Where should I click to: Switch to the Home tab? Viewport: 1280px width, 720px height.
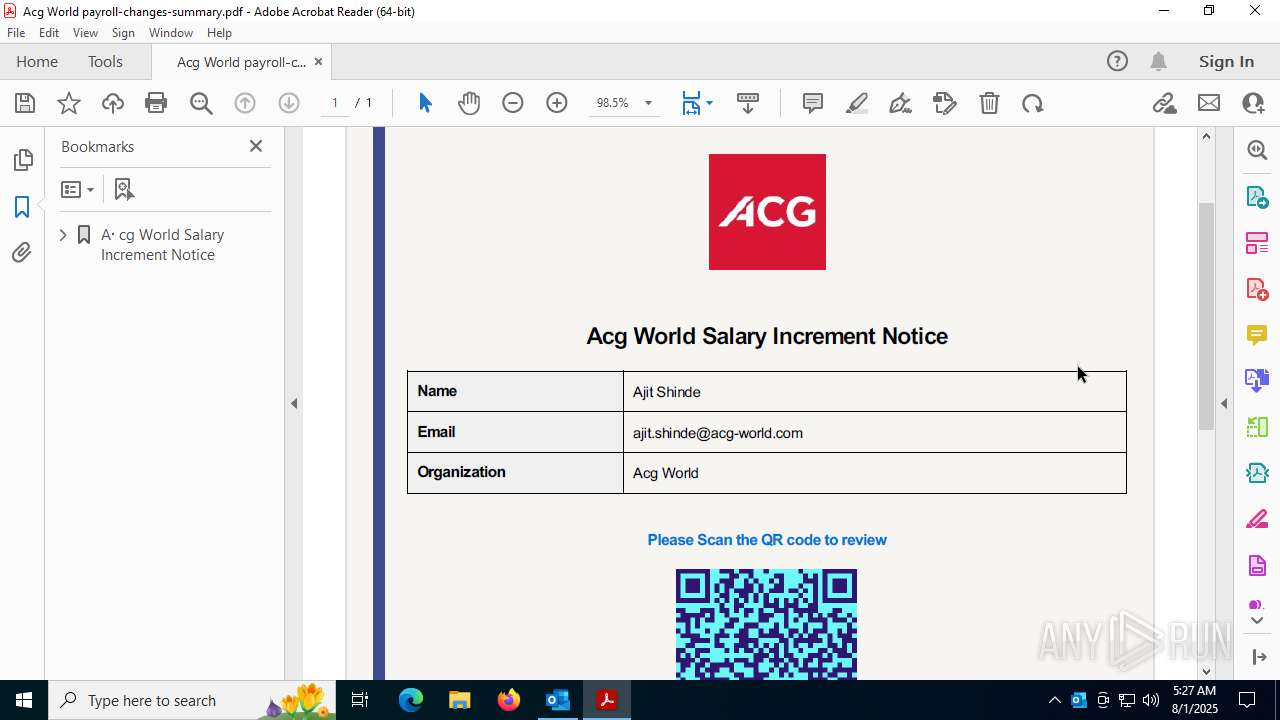pos(37,61)
